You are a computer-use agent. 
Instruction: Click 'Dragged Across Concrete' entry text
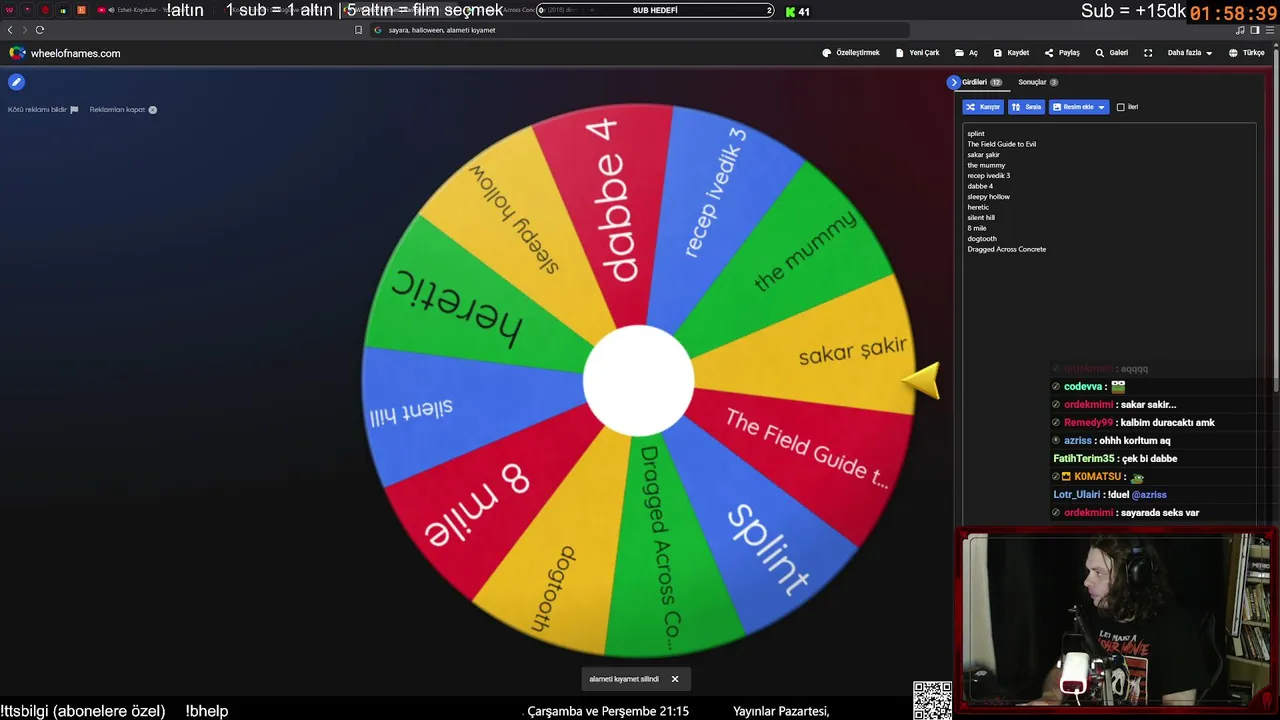(x=1007, y=249)
